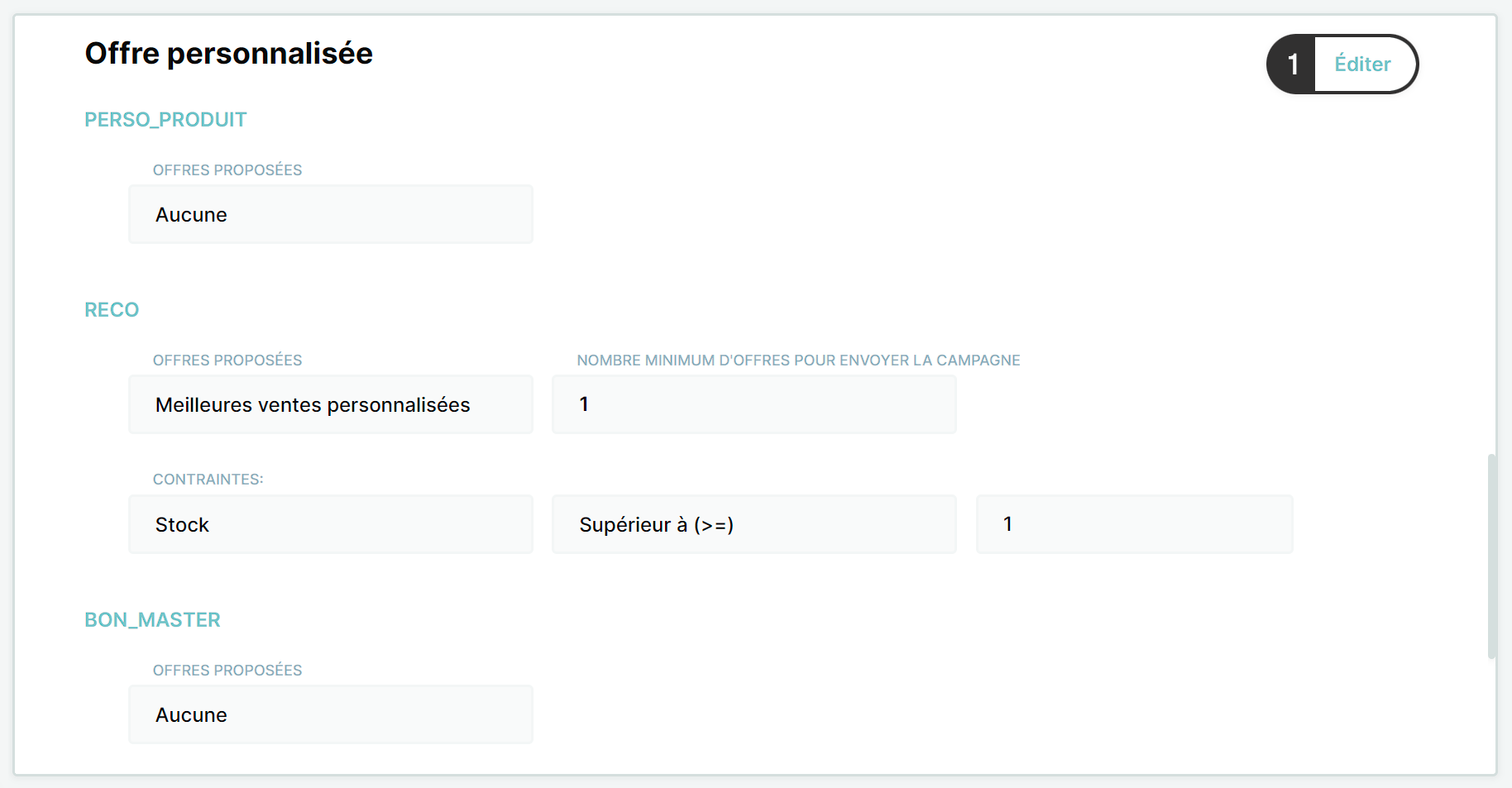
Task: Click the Offre personnalisée heading
Action: click(x=229, y=54)
